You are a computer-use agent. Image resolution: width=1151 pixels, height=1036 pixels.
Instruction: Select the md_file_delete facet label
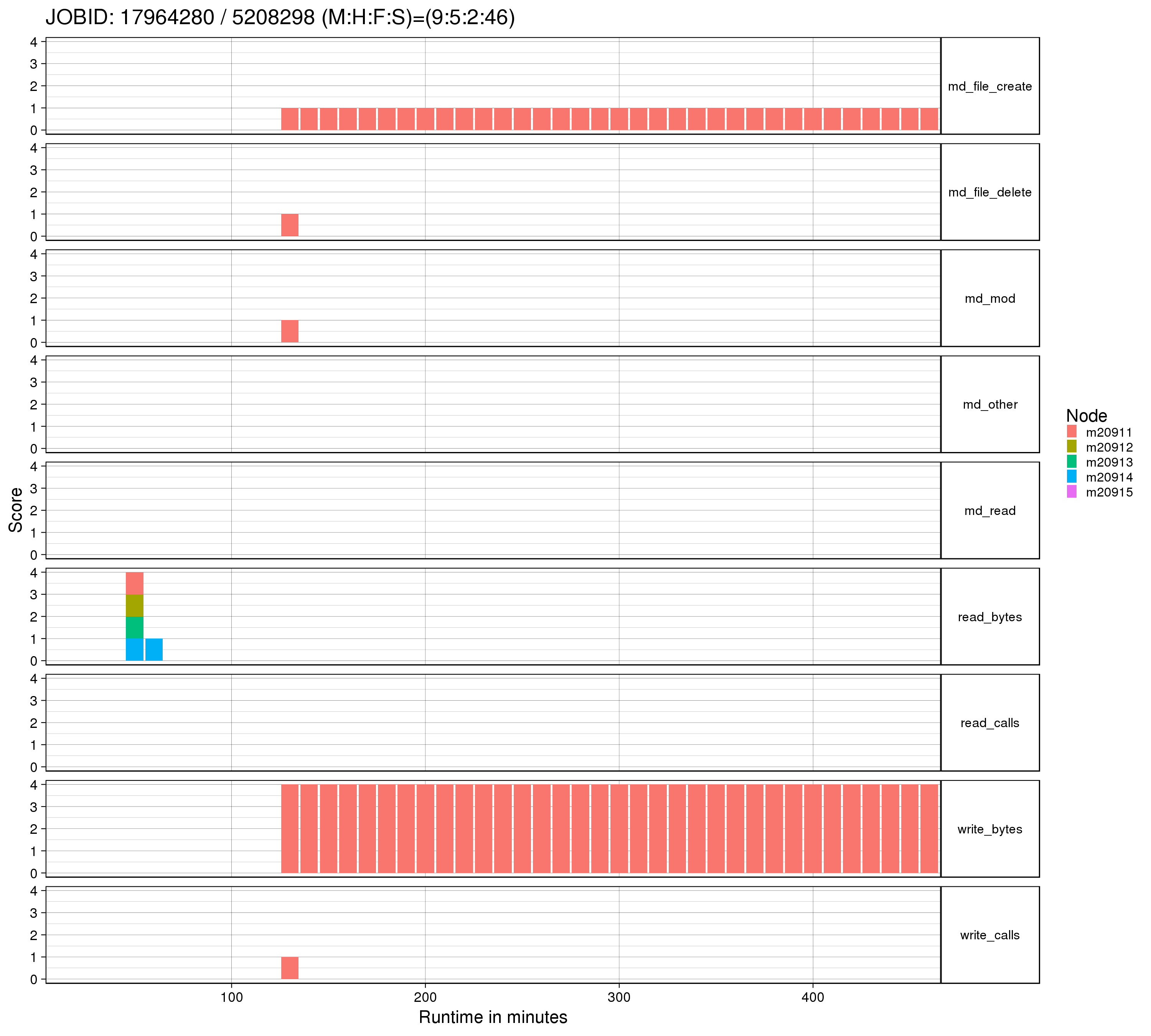[x=989, y=192]
